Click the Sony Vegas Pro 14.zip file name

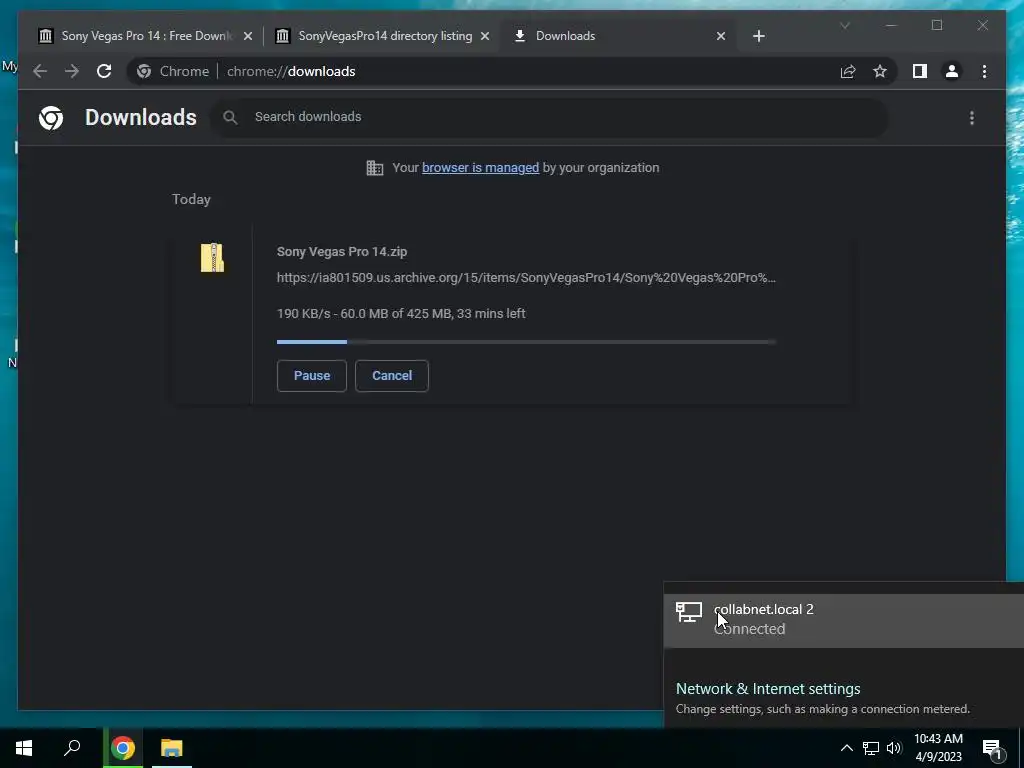click(342, 251)
